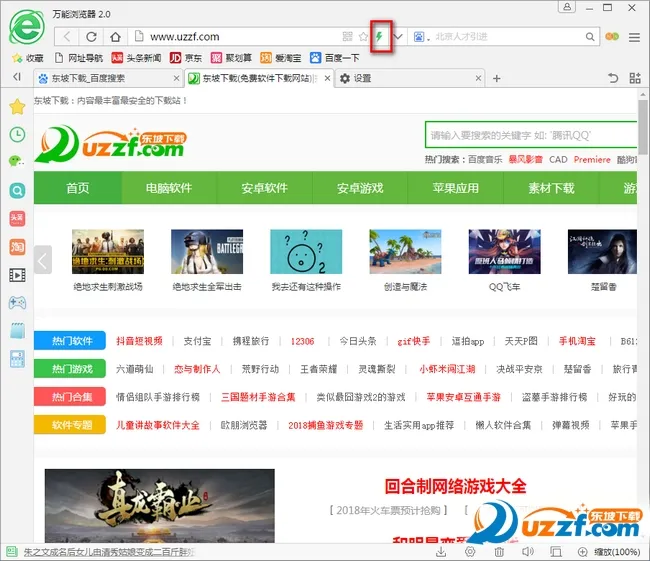Click the carousel previous arrow
This screenshot has height=561, width=650.
43,260
